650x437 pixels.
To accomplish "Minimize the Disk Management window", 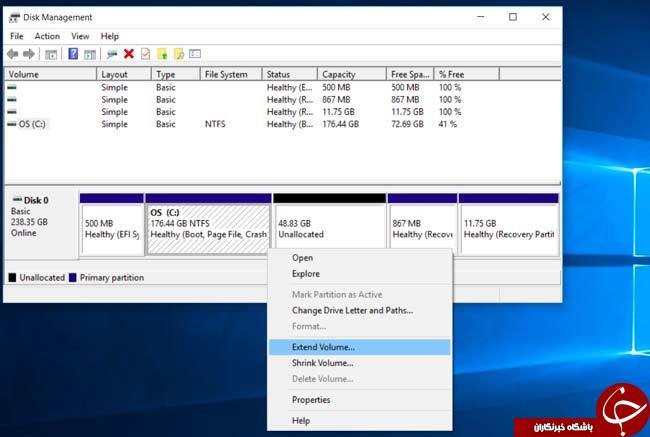I will click(481, 17).
